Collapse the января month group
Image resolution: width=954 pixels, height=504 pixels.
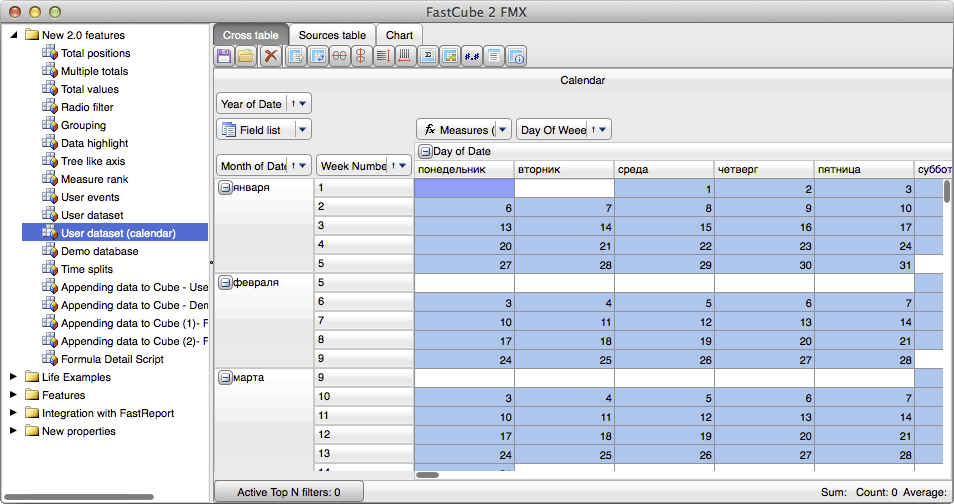pos(225,187)
